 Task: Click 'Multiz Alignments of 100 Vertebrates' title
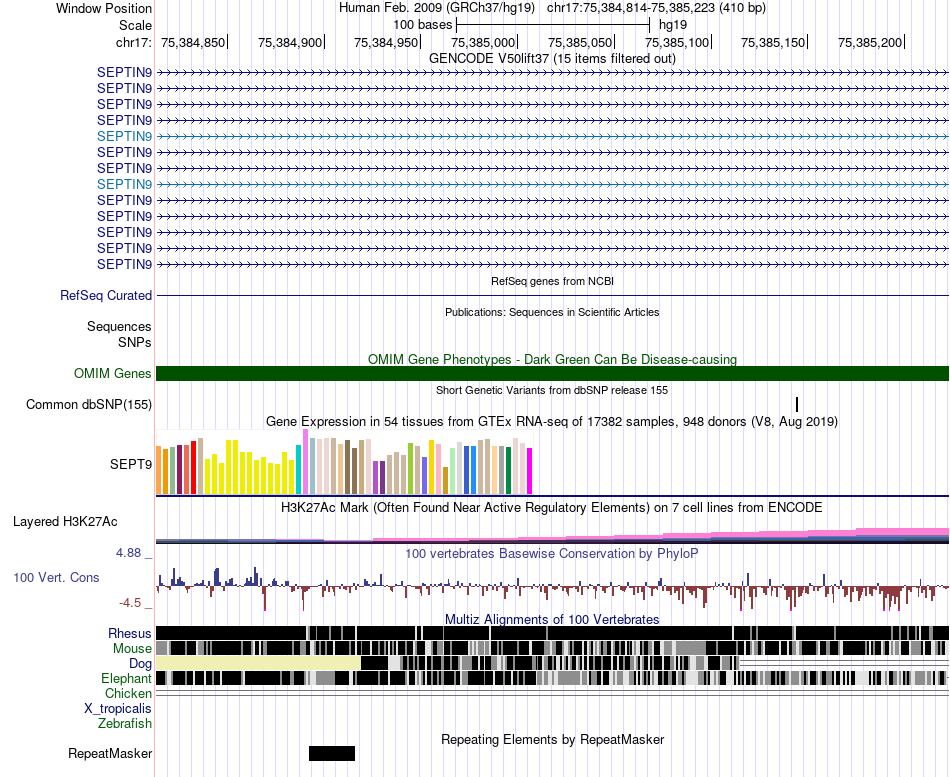552,619
